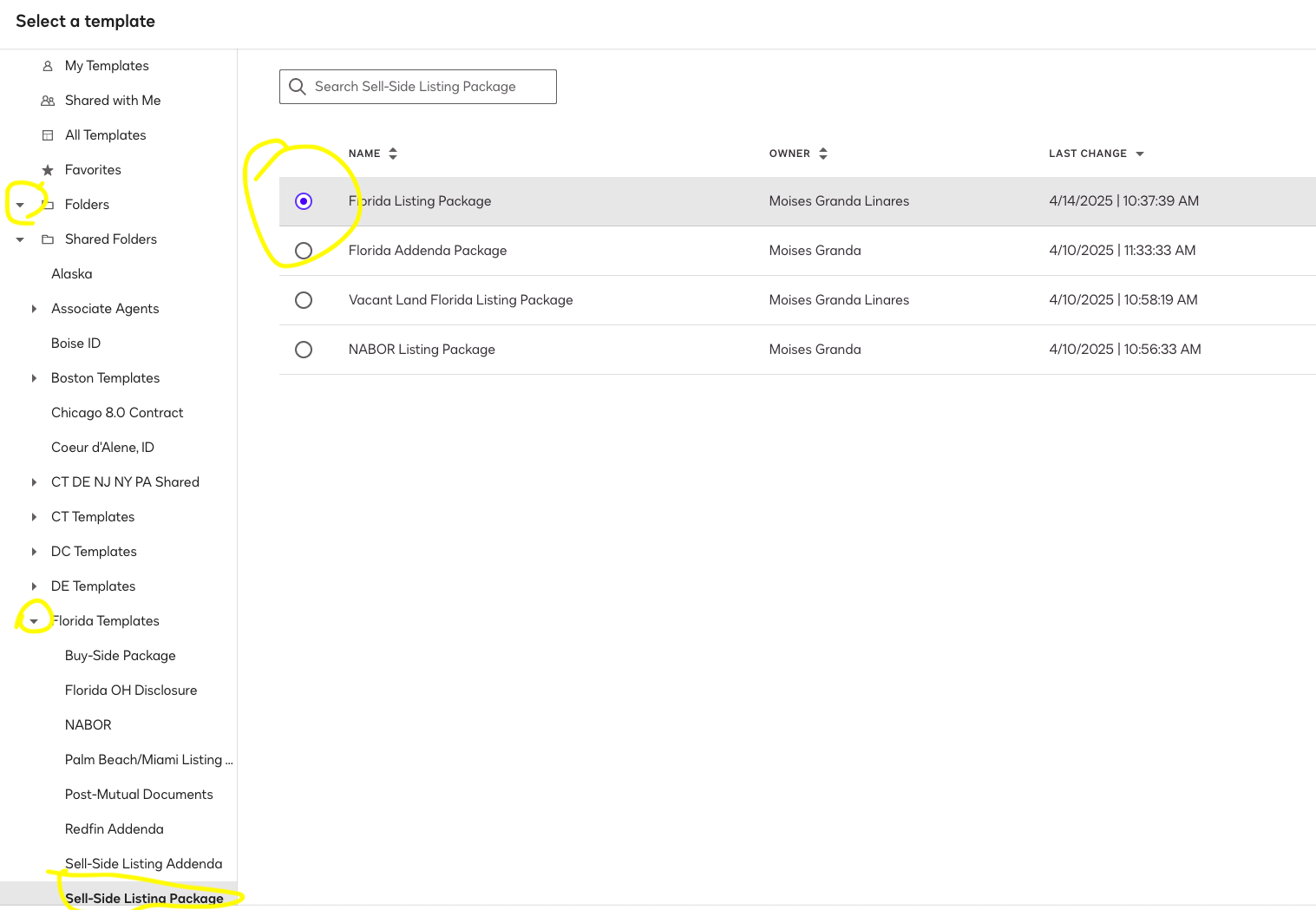Sort by Name column arrows

pyautogui.click(x=393, y=154)
